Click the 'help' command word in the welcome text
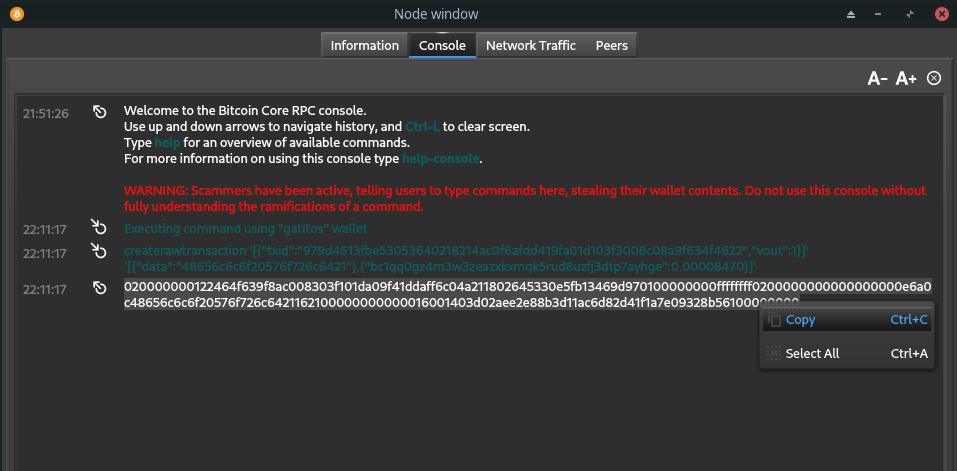957x471 pixels. pyautogui.click(x=167, y=143)
